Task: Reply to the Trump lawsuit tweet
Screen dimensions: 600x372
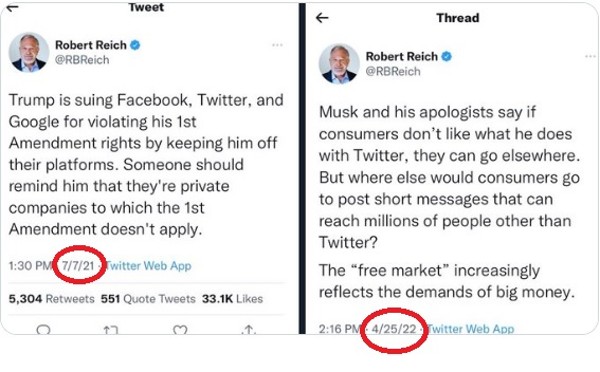Action: (43, 330)
